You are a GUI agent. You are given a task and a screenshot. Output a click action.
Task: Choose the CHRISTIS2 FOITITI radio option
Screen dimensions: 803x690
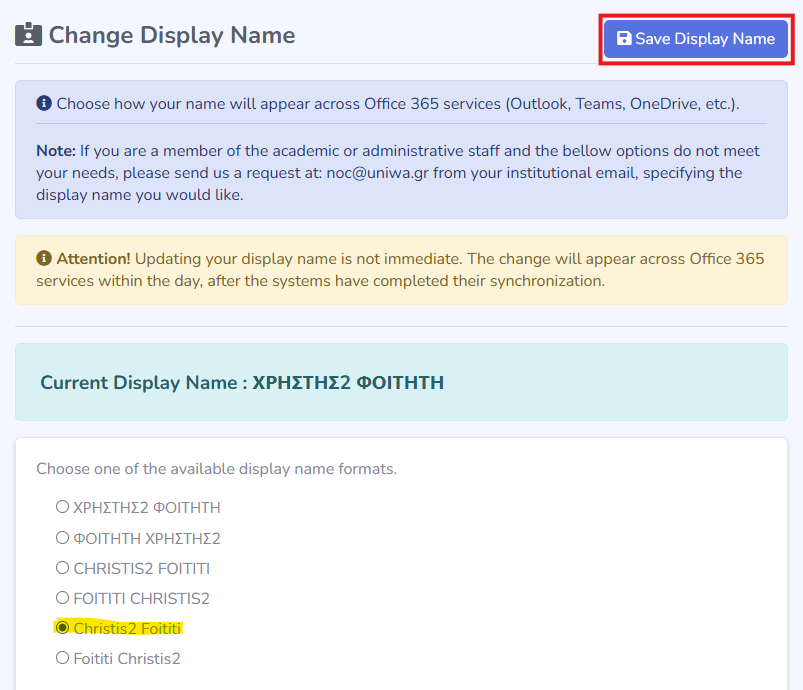[62, 568]
